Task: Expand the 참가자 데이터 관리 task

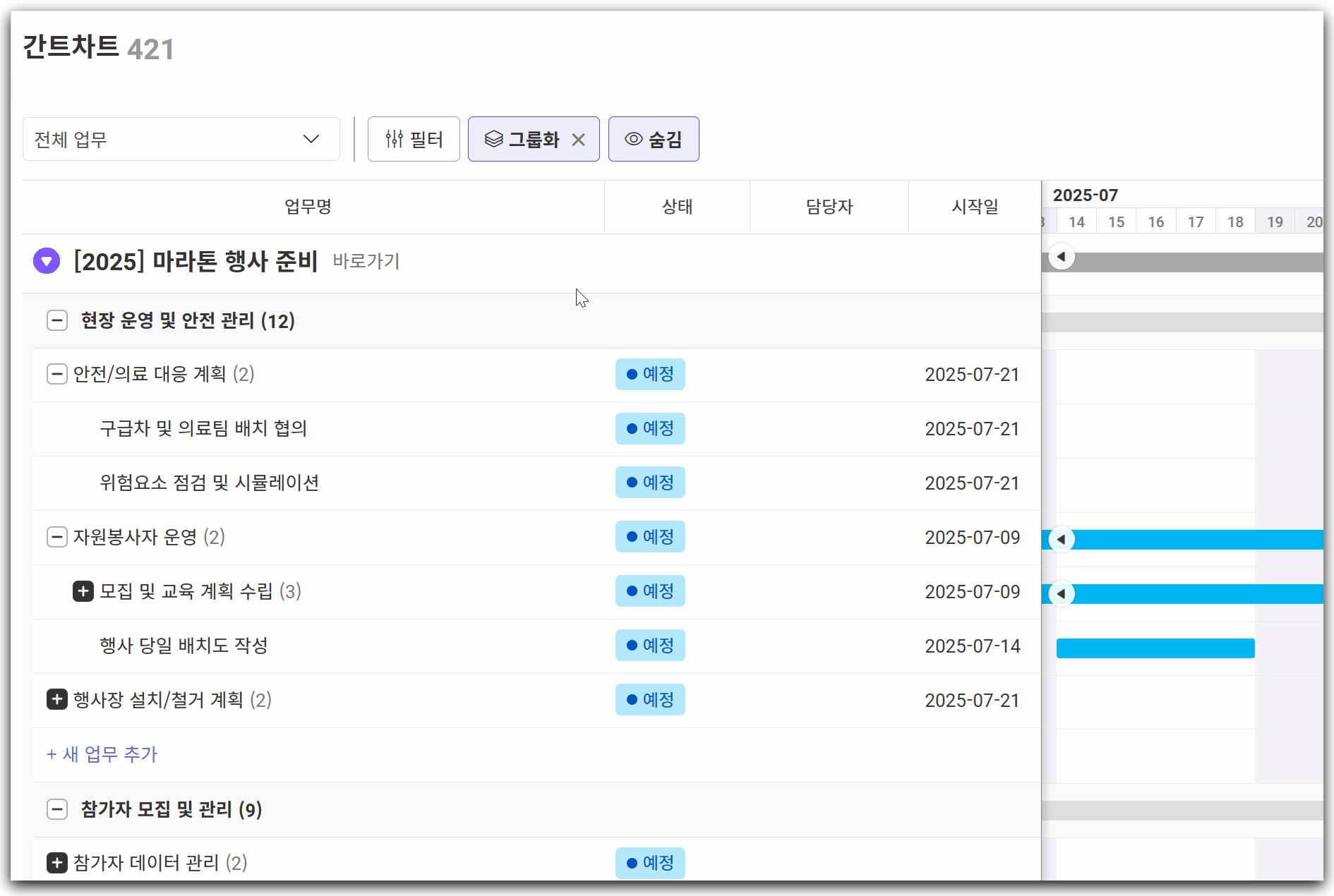Action: tap(57, 863)
